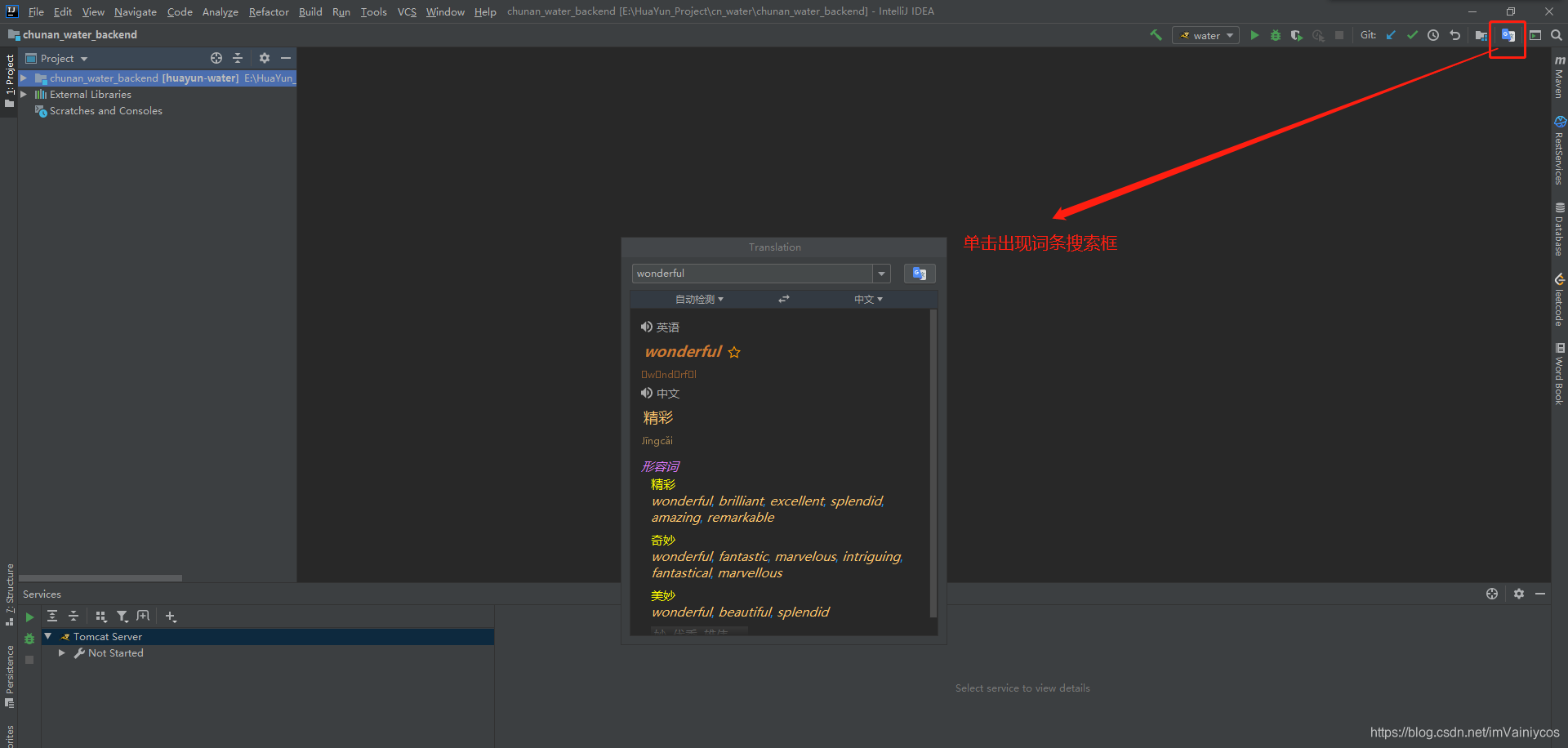The height and width of the screenshot is (748, 1568).
Task: Open the Services panel settings gear
Action: click(1519, 594)
